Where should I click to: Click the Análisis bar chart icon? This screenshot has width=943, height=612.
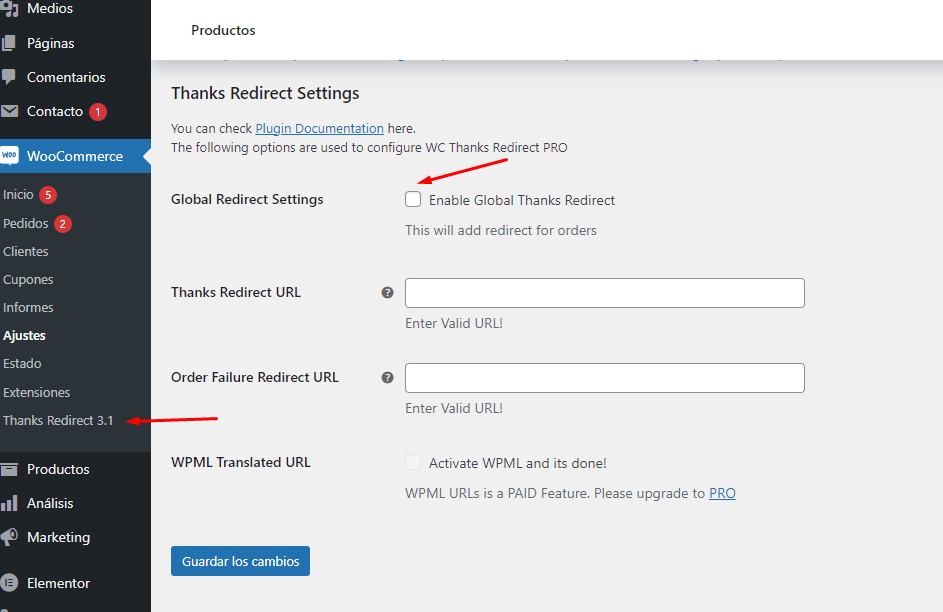[9, 503]
